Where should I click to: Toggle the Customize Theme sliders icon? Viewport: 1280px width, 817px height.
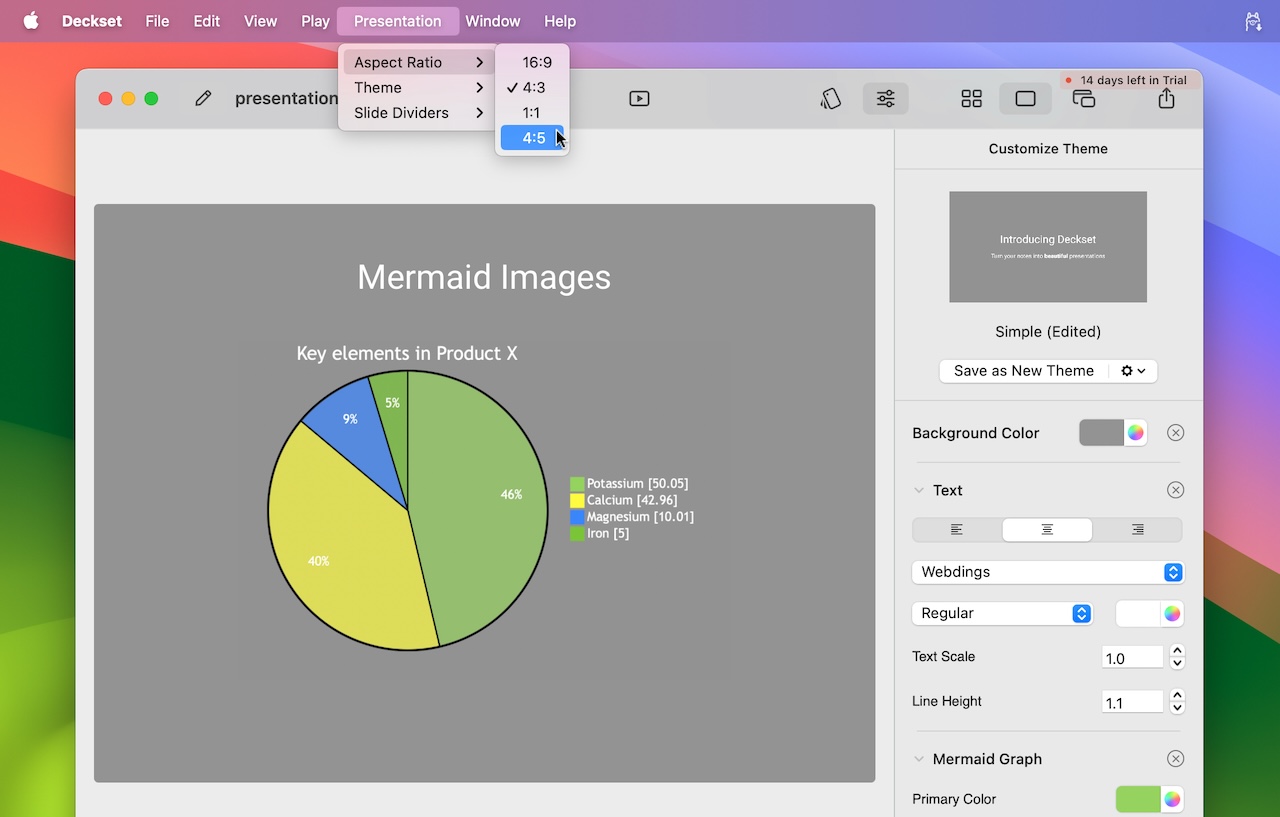pyautogui.click(x=886, y=98)
